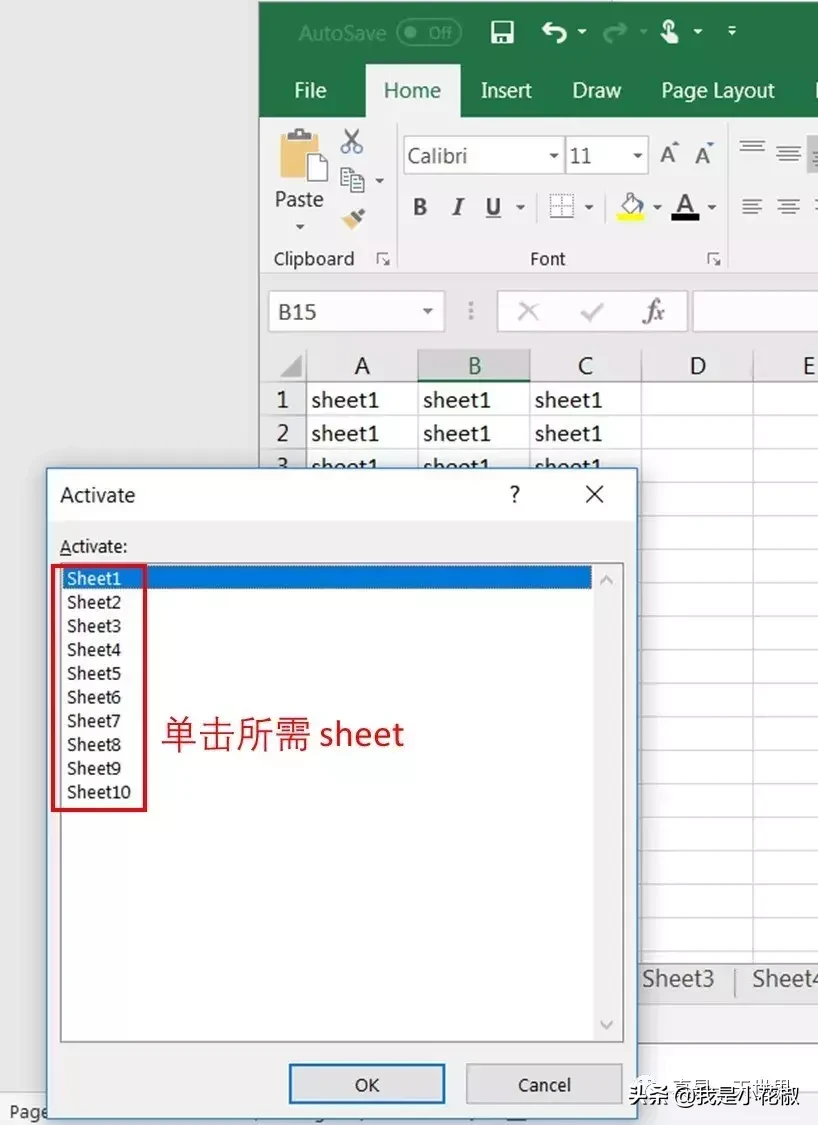
Task: Go to the Page Layout tab
Action: (x=718, y=90)
